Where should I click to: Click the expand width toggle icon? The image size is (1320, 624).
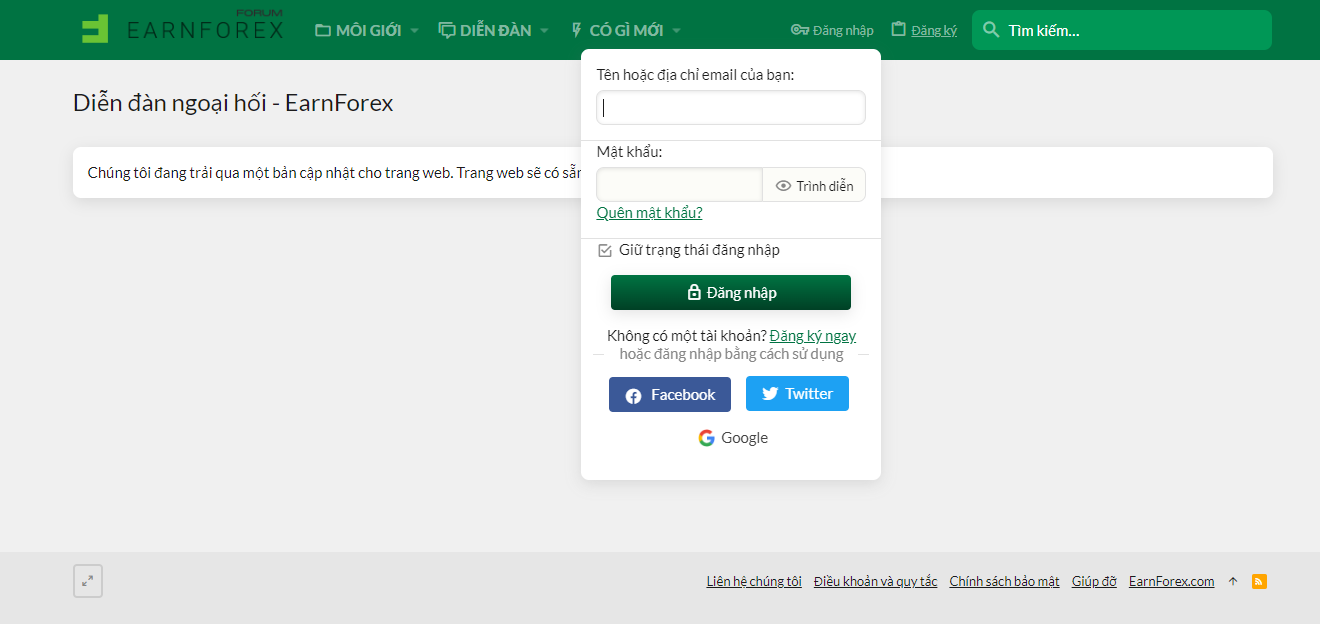coord(88,581)
